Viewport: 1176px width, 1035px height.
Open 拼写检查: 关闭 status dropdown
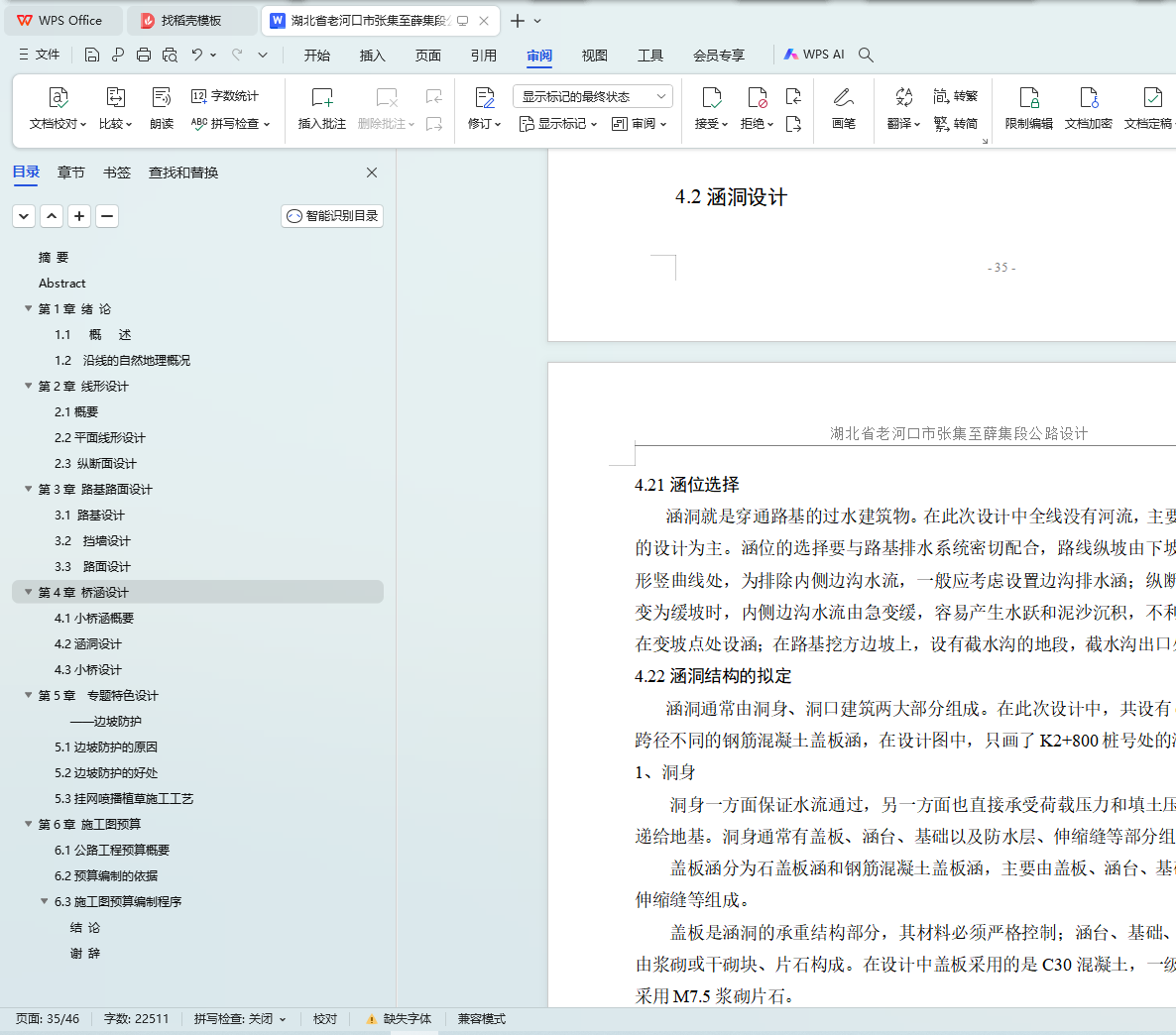(240, 1018)
